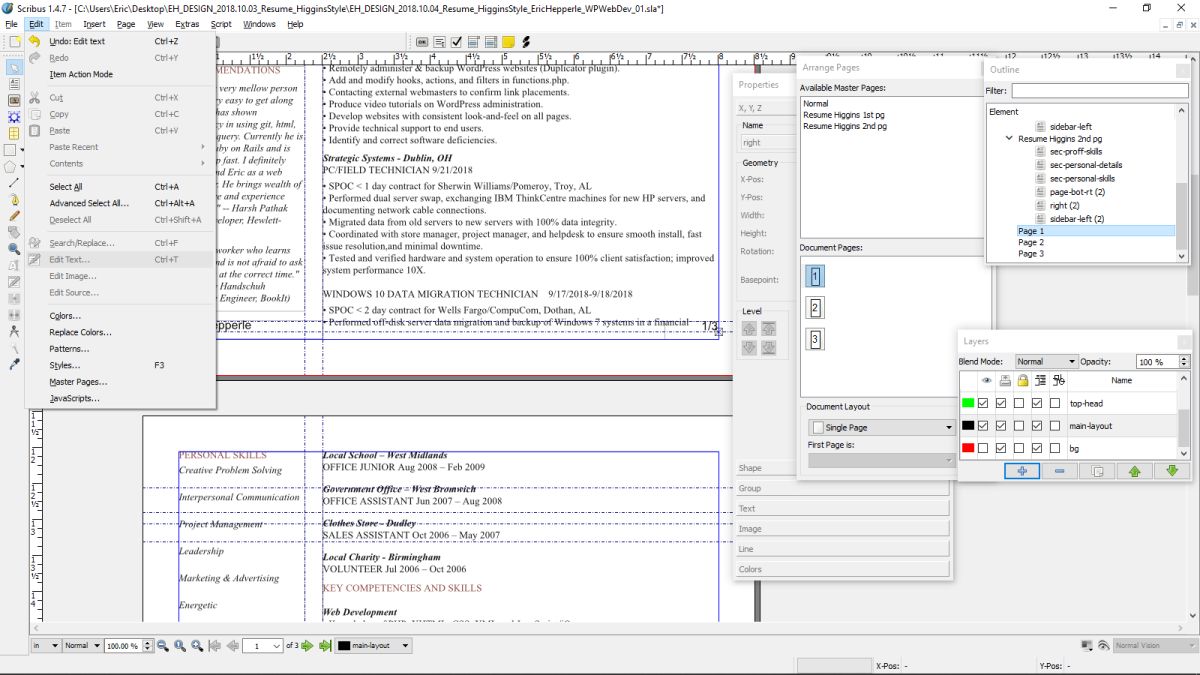The image size is (1200, 675).
Task: Enable visibility of bg layer
Action: 984,448
